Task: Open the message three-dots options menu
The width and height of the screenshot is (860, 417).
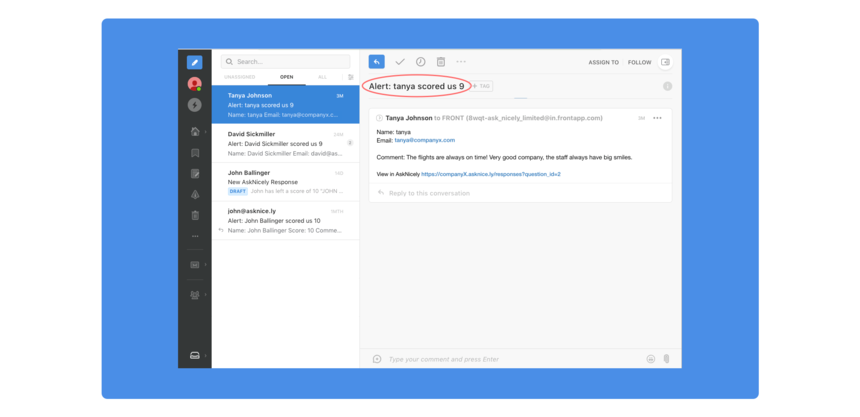Action: [657, 118]
